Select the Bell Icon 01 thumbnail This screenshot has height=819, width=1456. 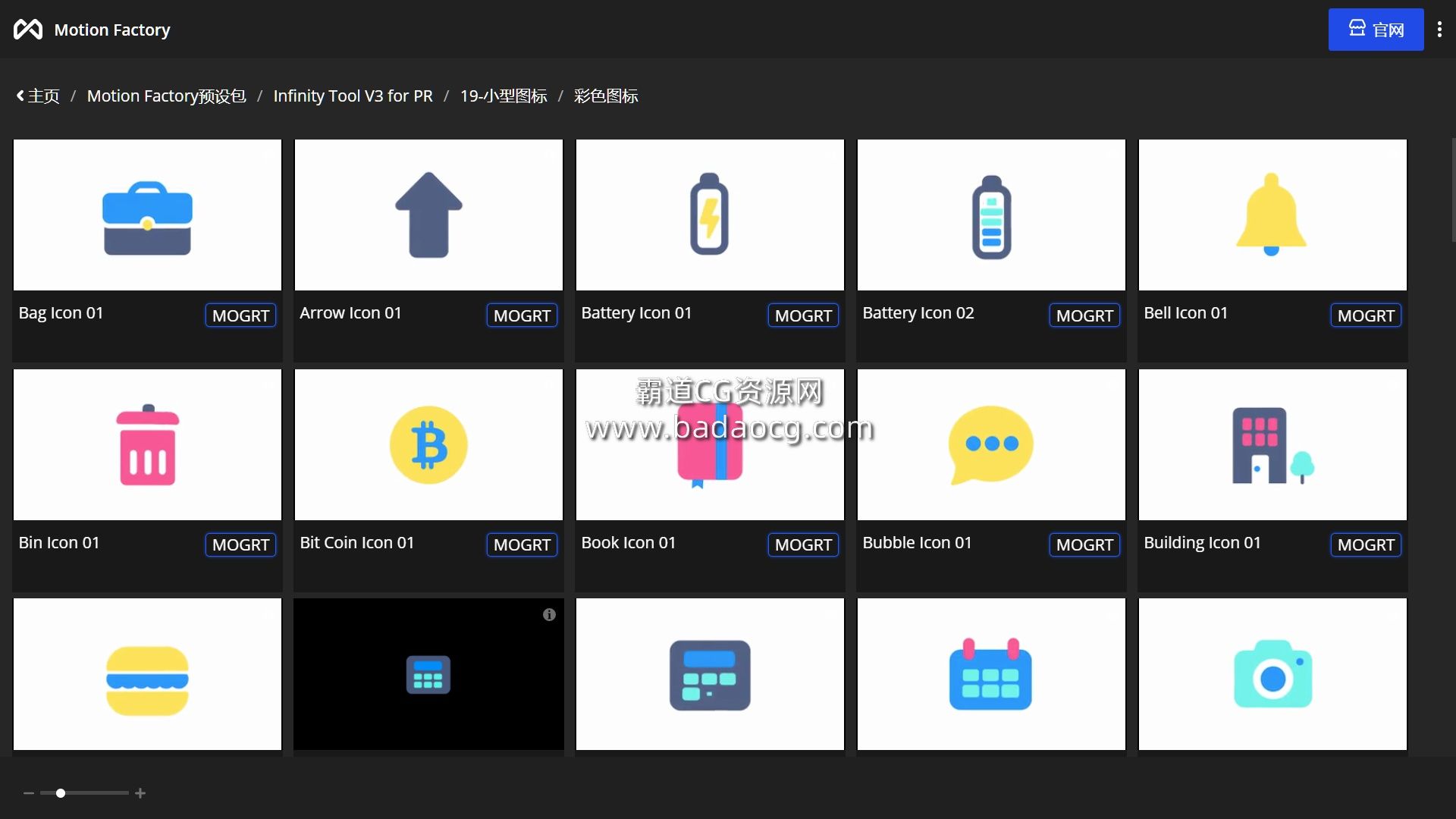pos(1272,215)
